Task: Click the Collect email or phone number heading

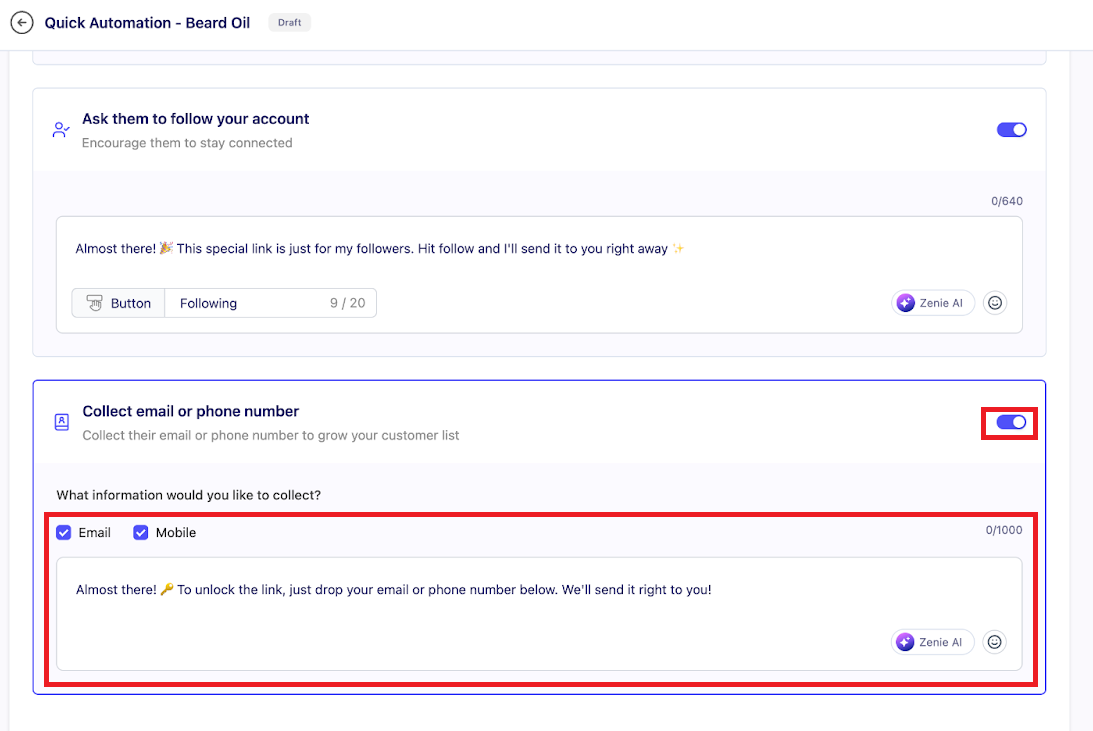Action: 190,411
